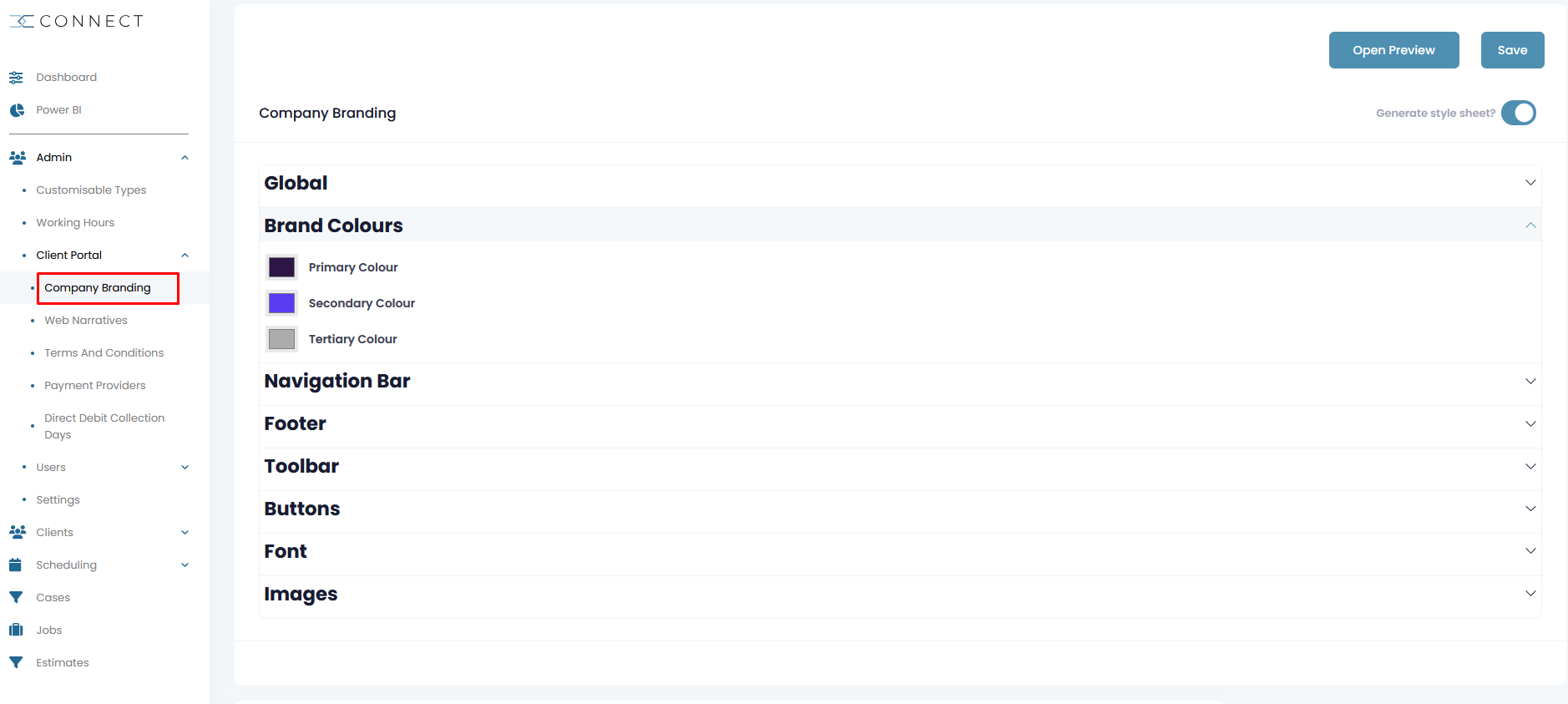This screenshot has height=704, width=1568.
Task: Click the Clients group icon
Action: pos(17,532)
